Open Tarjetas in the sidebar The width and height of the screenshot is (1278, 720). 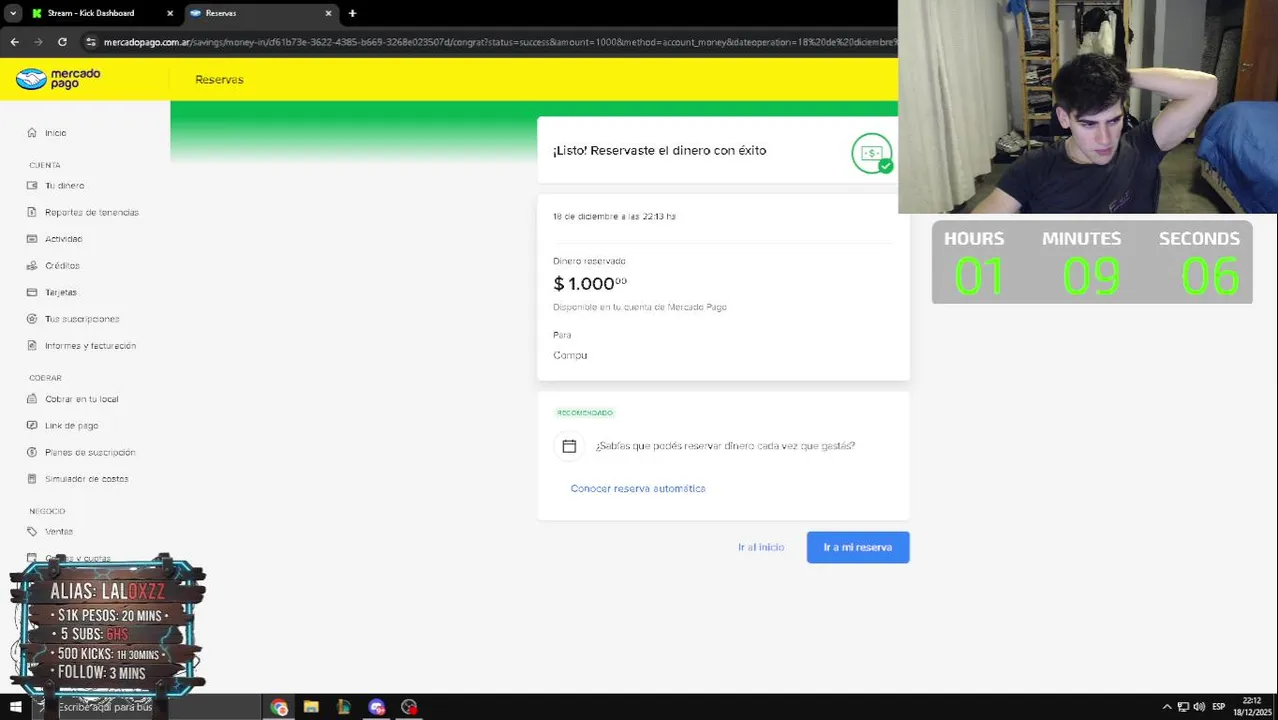click(60, 292)
